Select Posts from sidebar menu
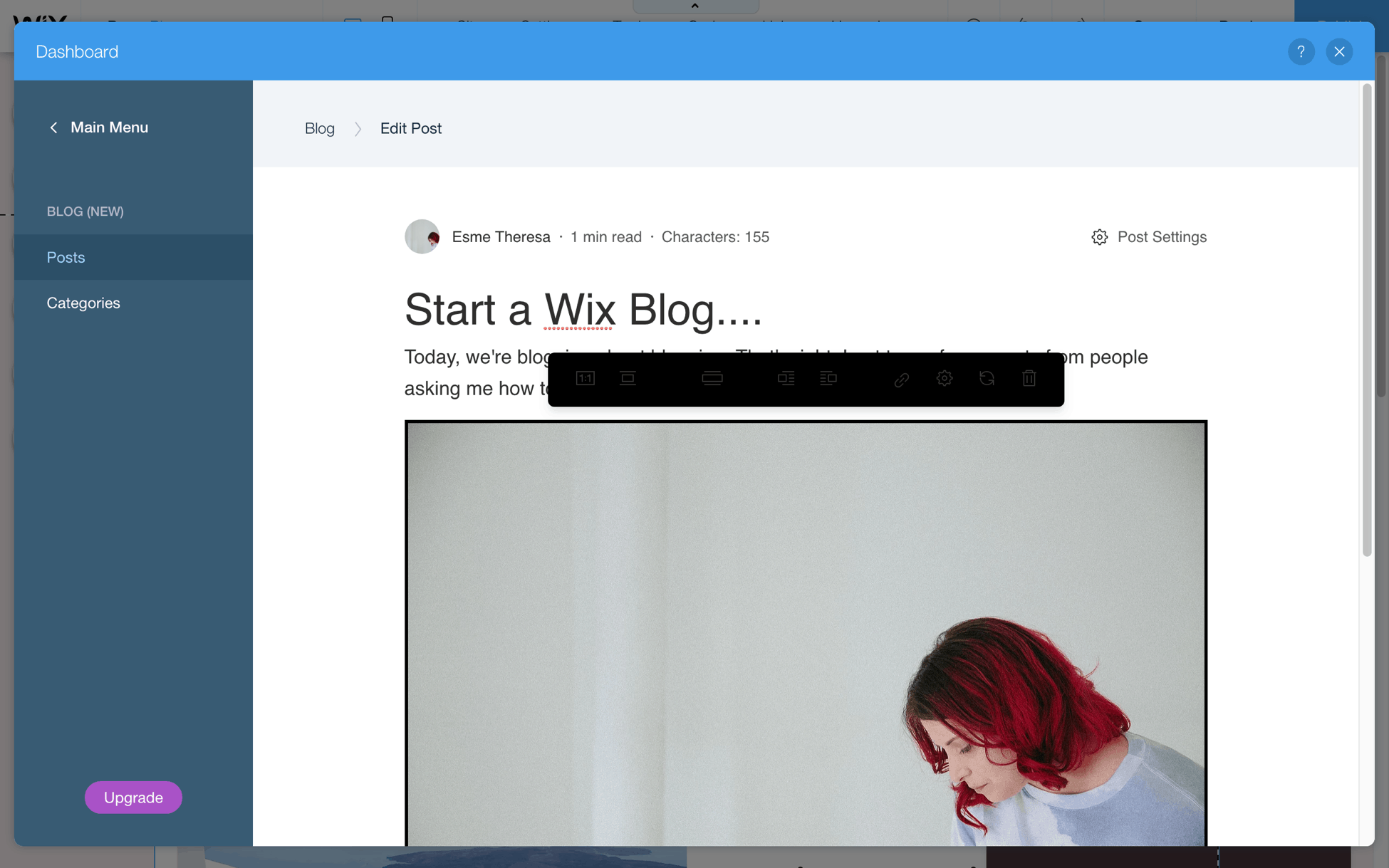Screen dimensions: 1389x868 [x=66, y=257]
